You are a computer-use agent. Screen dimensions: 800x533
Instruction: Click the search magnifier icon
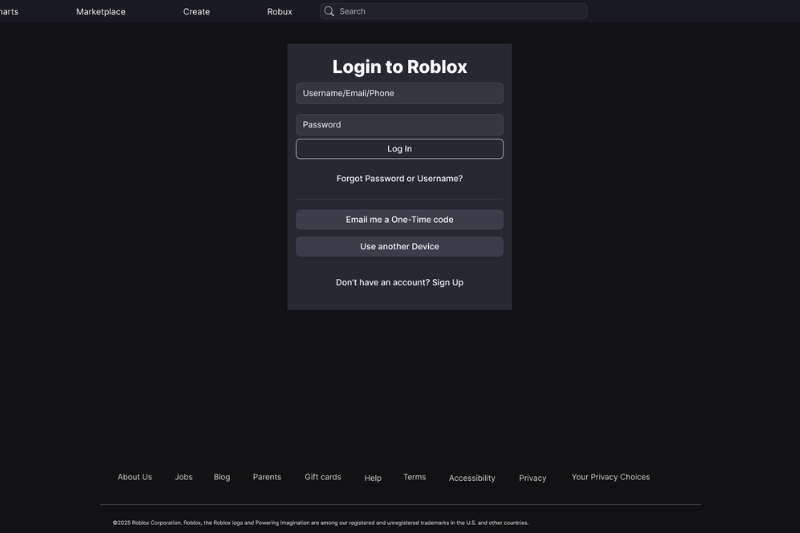(329, 11)
